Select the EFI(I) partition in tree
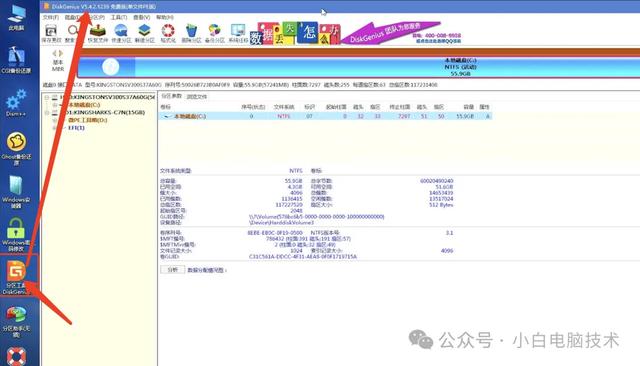The height and width of the screenshot is (366, 640). pos(76,128)
